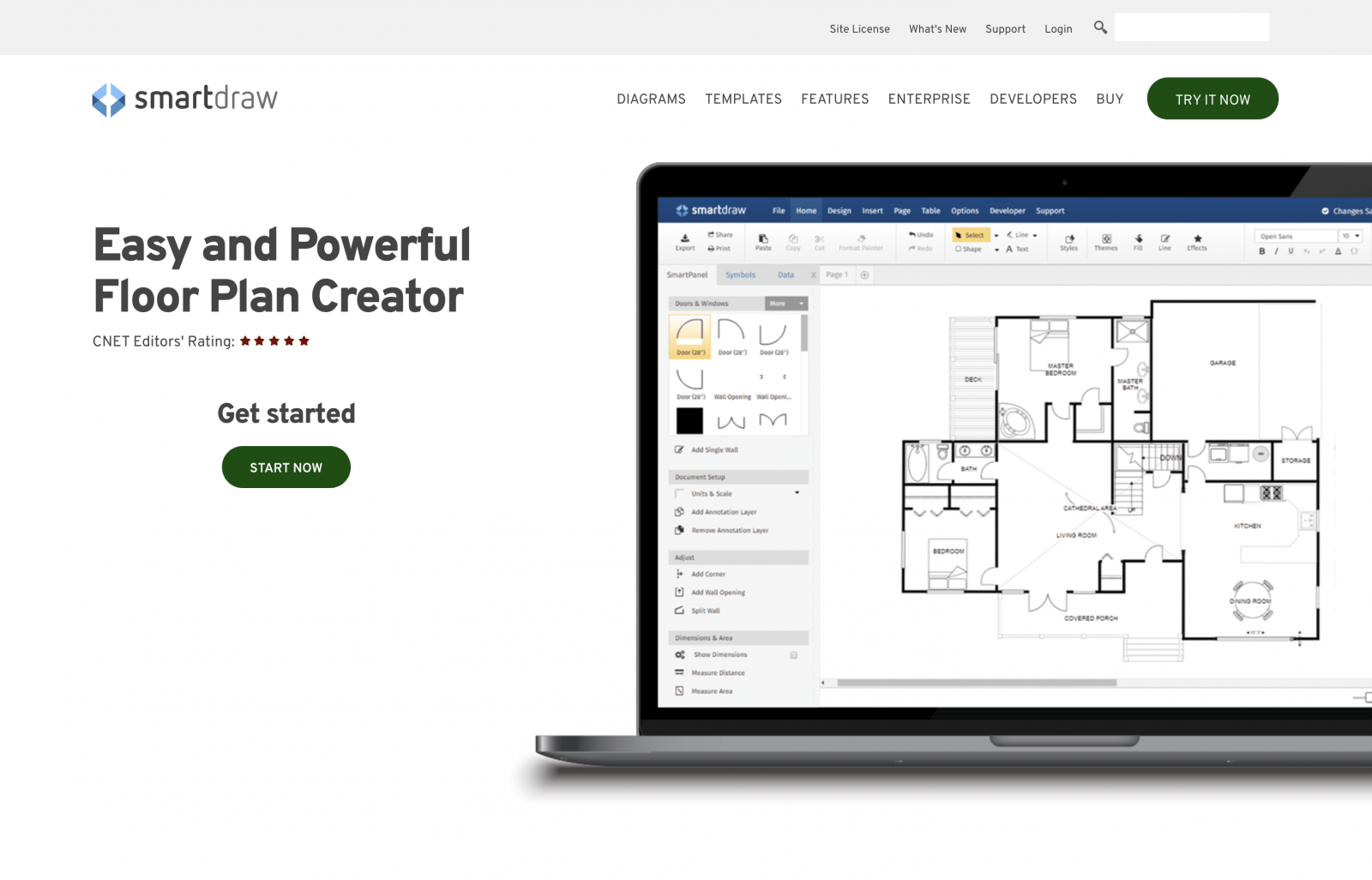1372x880 pixels.
Task: Click the Paste clipboard icon
Action: [x=763, y=238]
